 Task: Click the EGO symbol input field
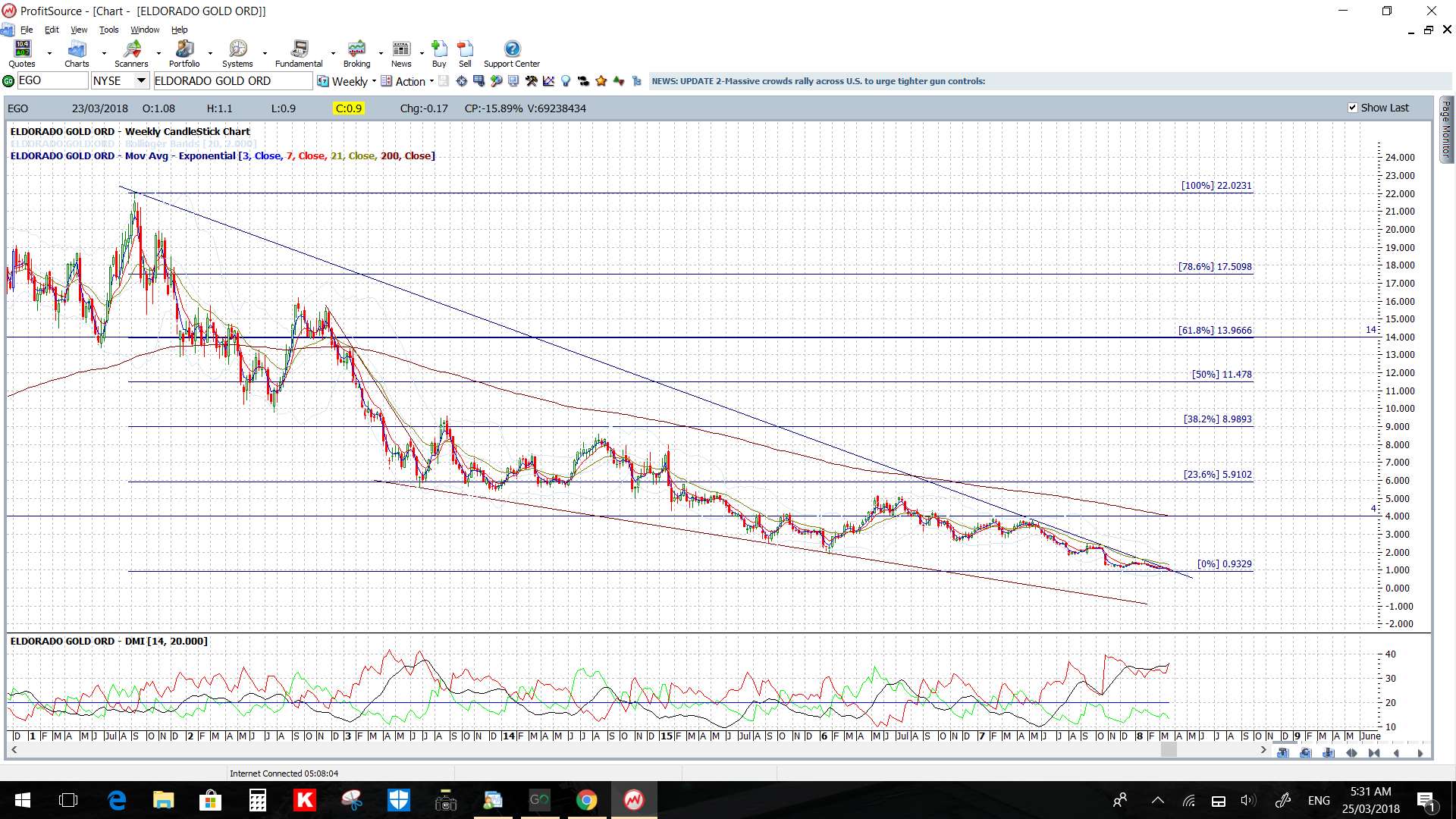(52, 81)
